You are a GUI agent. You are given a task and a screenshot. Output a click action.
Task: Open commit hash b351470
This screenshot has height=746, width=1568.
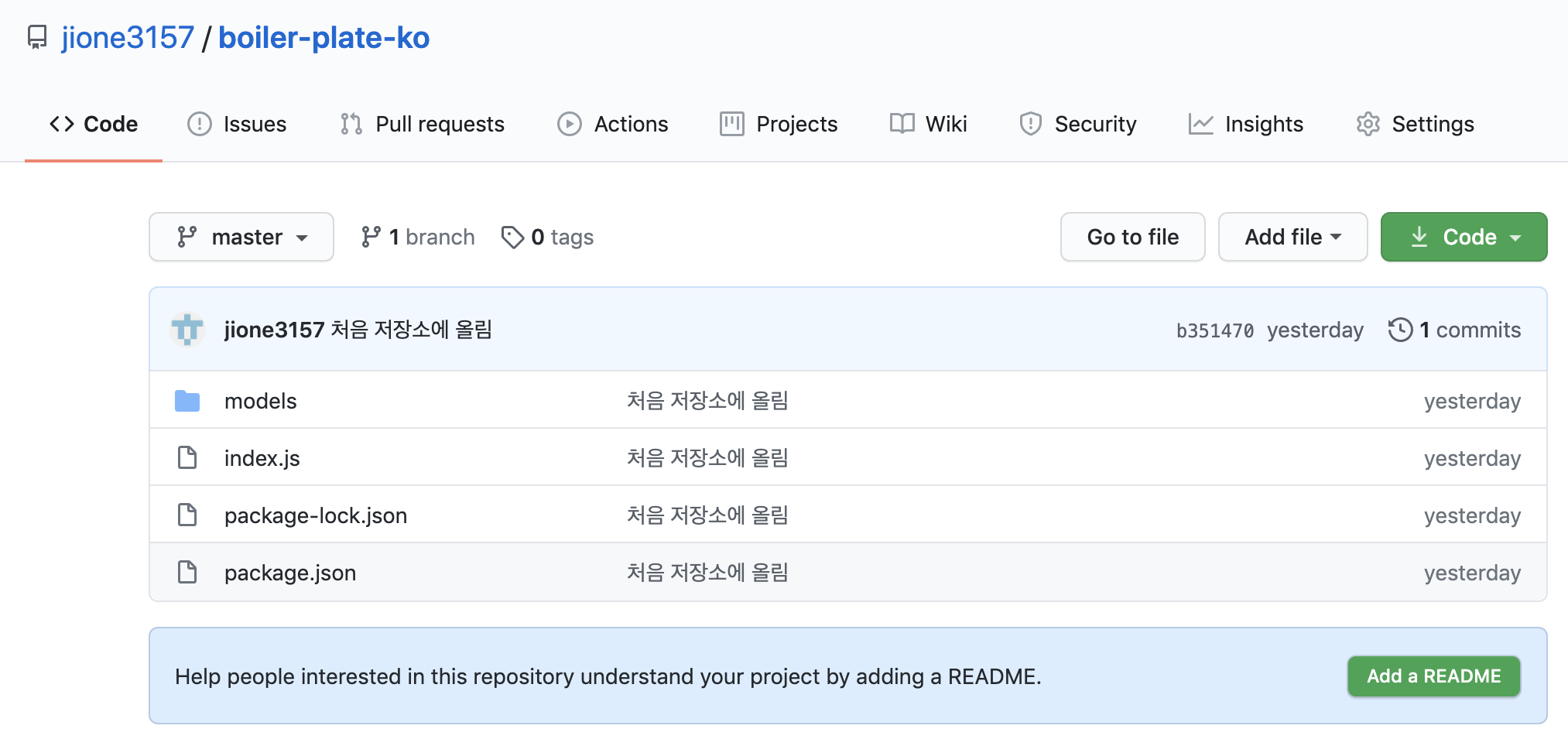pos(1215,330)
